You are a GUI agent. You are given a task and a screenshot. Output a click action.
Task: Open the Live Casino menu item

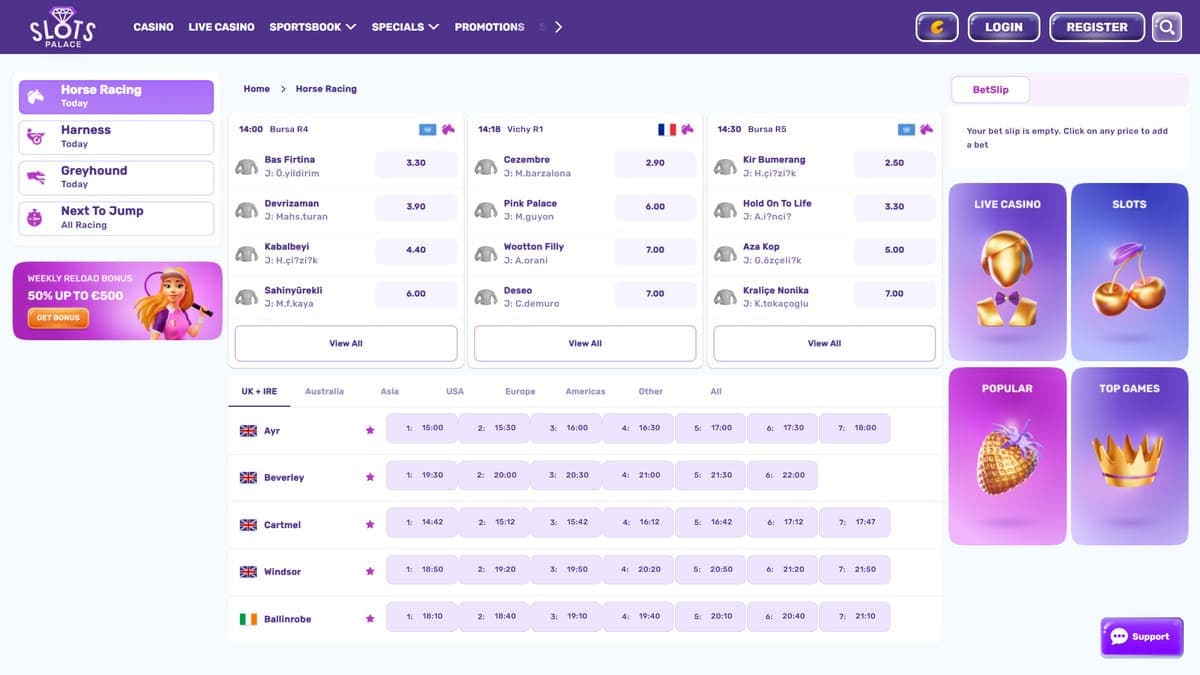221,27
